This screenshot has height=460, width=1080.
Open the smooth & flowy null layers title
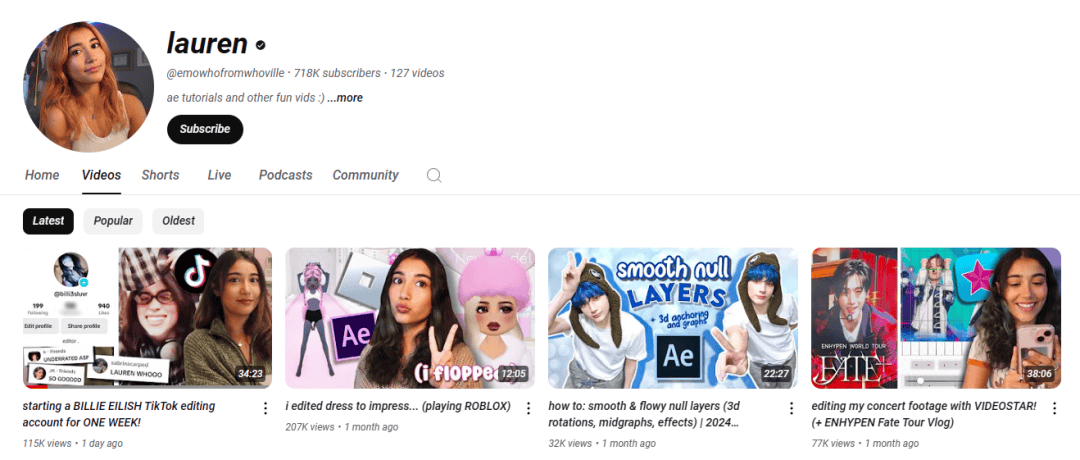[x=643, y=415]
